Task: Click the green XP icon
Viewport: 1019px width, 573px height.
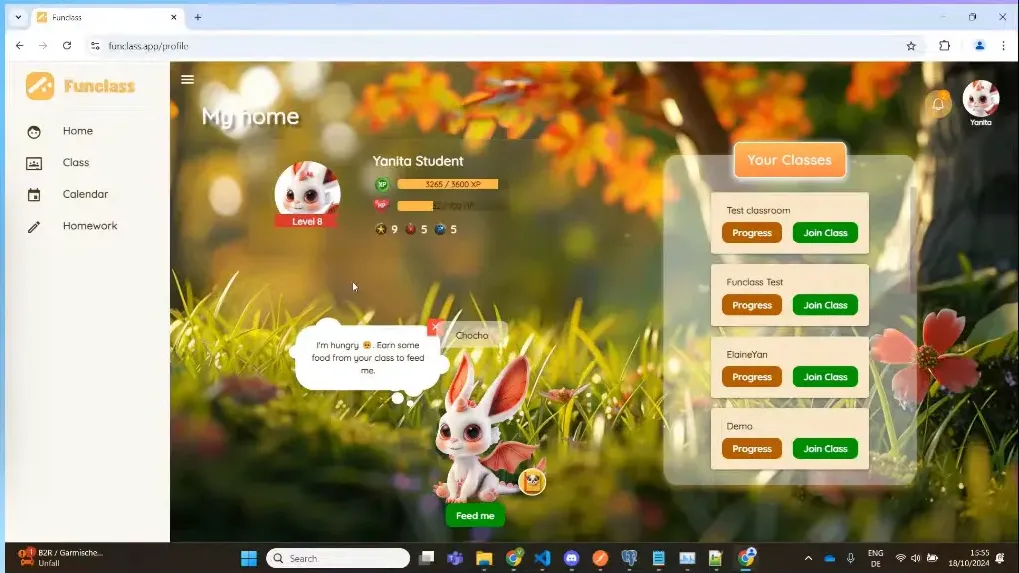Action: click(x=382, y=185)
